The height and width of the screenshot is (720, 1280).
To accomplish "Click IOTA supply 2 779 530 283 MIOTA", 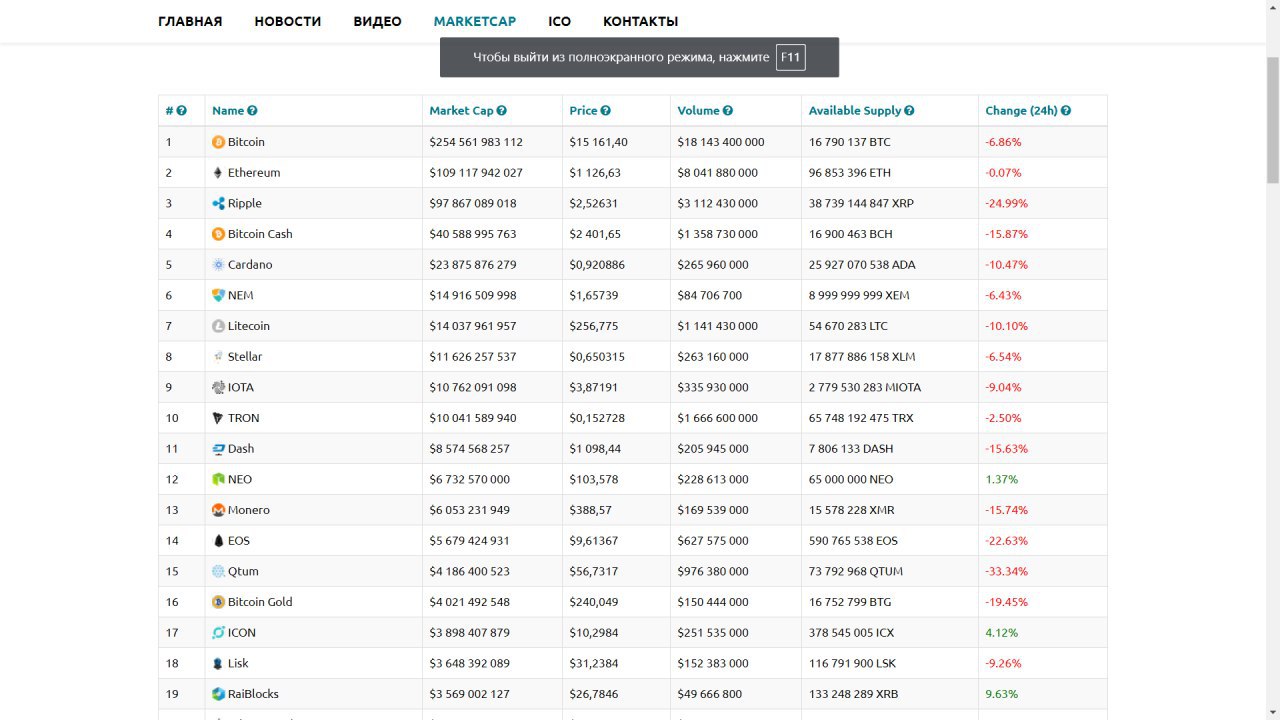I will (865, 387).
